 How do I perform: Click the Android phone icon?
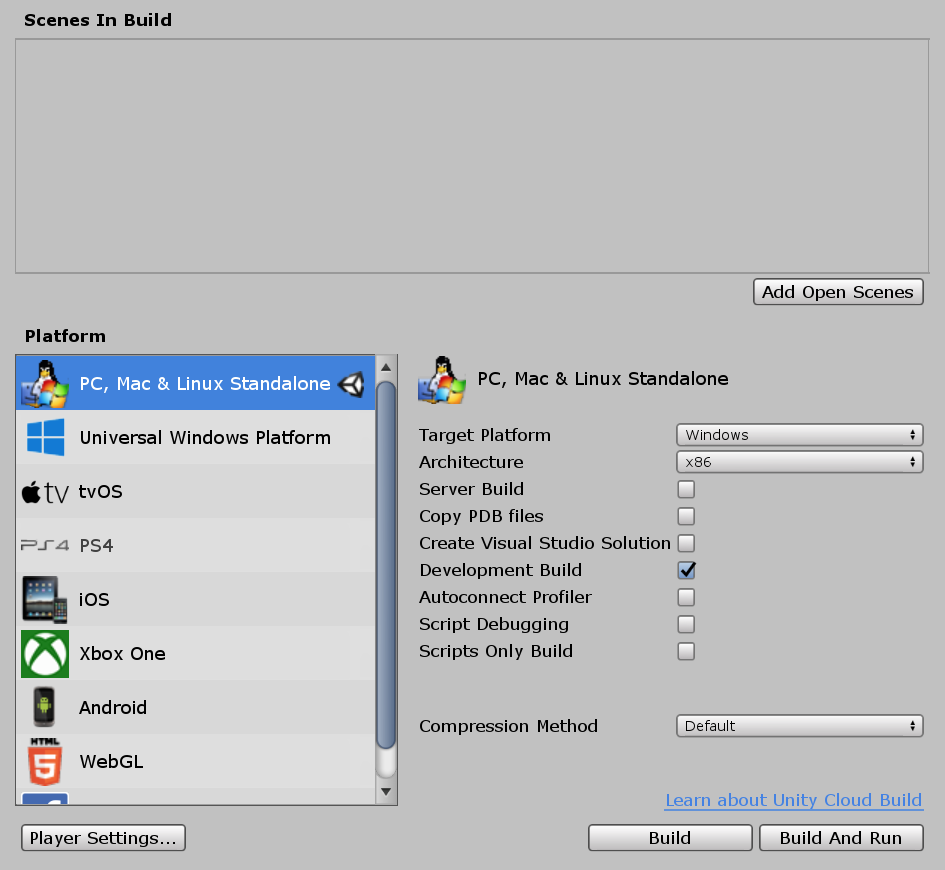[45, 707]
